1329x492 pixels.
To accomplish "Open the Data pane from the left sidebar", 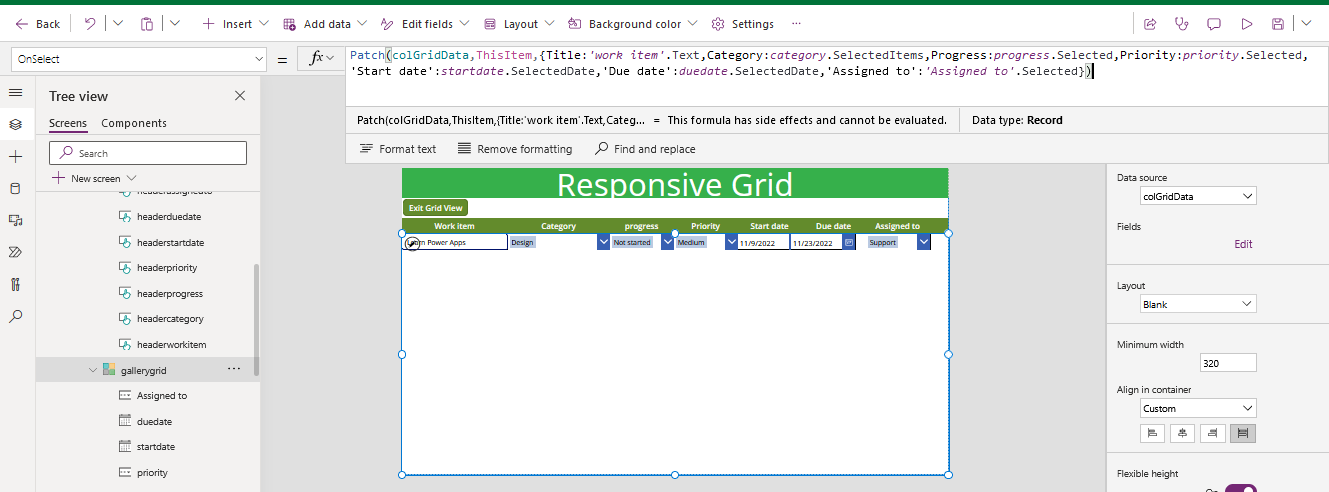I will (15, 188).
